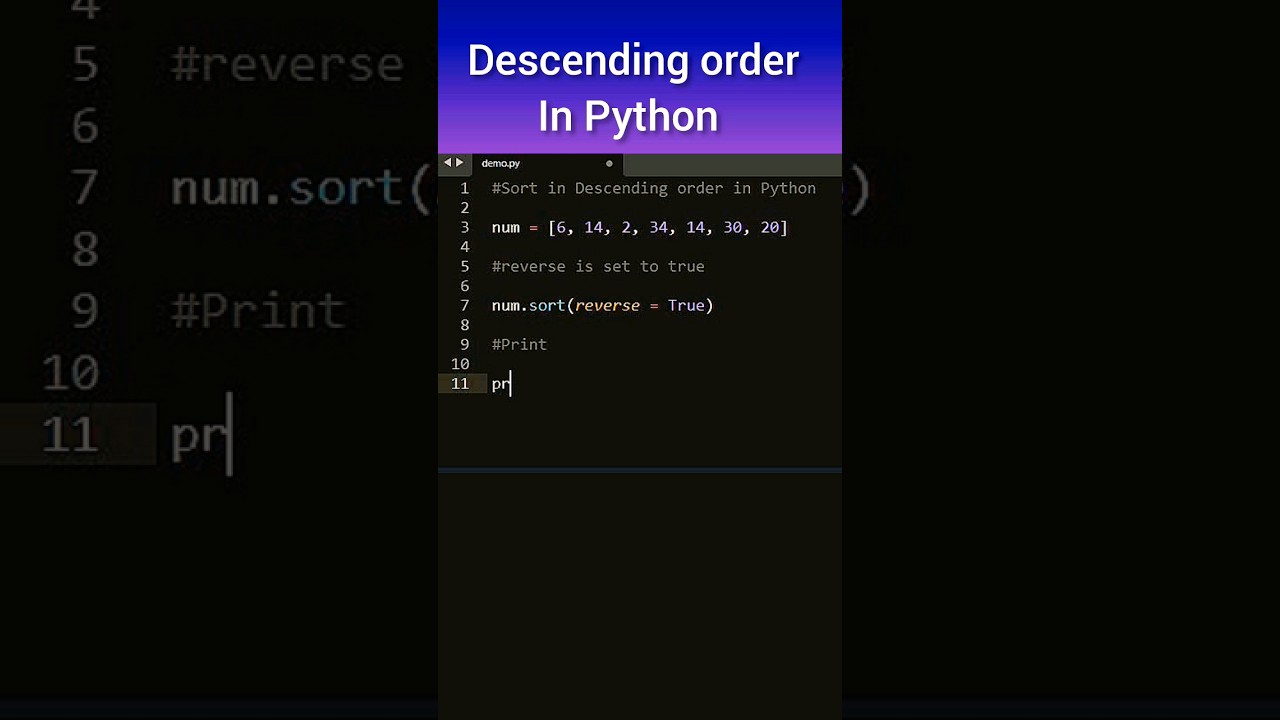Click the word "reverse" in sort call
Screen dimensions: 1280x720
tap(607, 305)
